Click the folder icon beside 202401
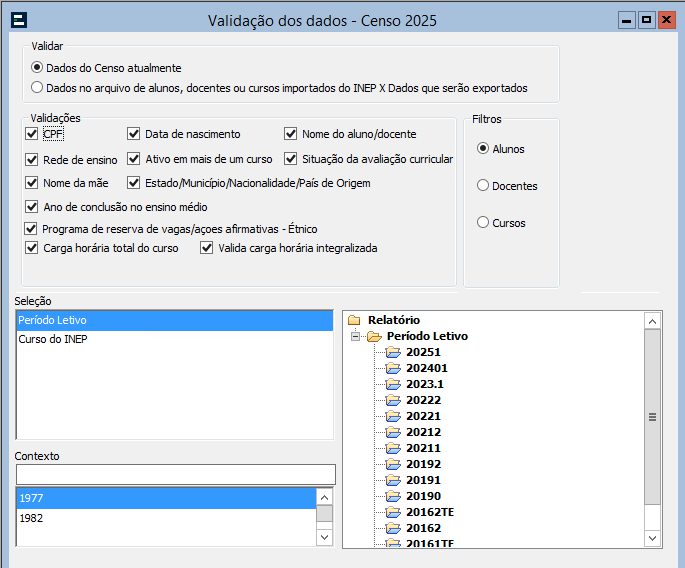The width and height of the screenshot is (685, 568). pyautogui.click(x=393, y=368)
